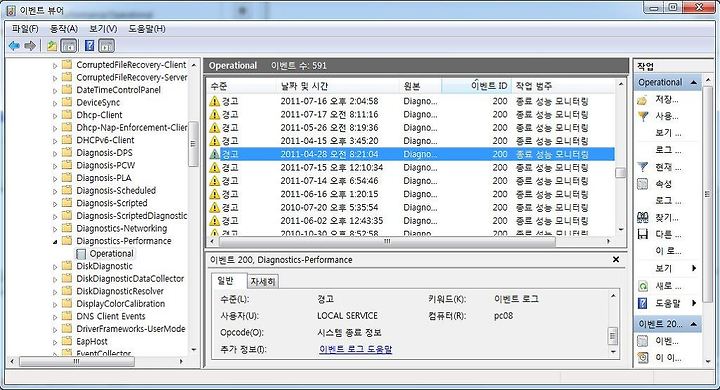
Task: Click the EapHost folder icon
Action: pyautogui.click(x=67, y=341)
